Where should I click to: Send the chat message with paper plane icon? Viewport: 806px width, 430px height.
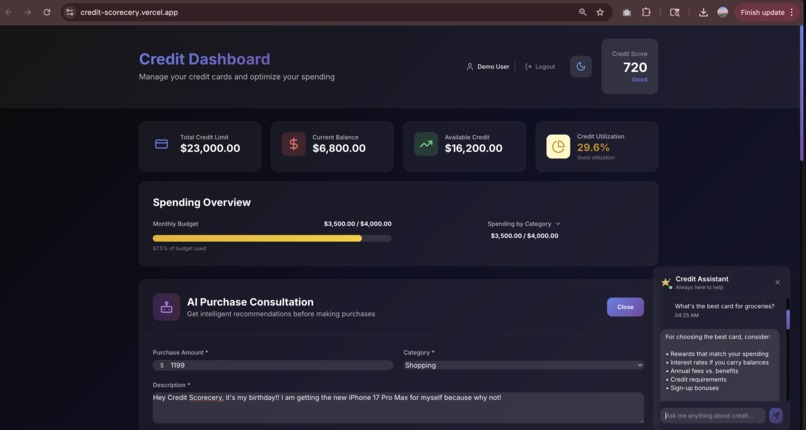click(776, 416)
